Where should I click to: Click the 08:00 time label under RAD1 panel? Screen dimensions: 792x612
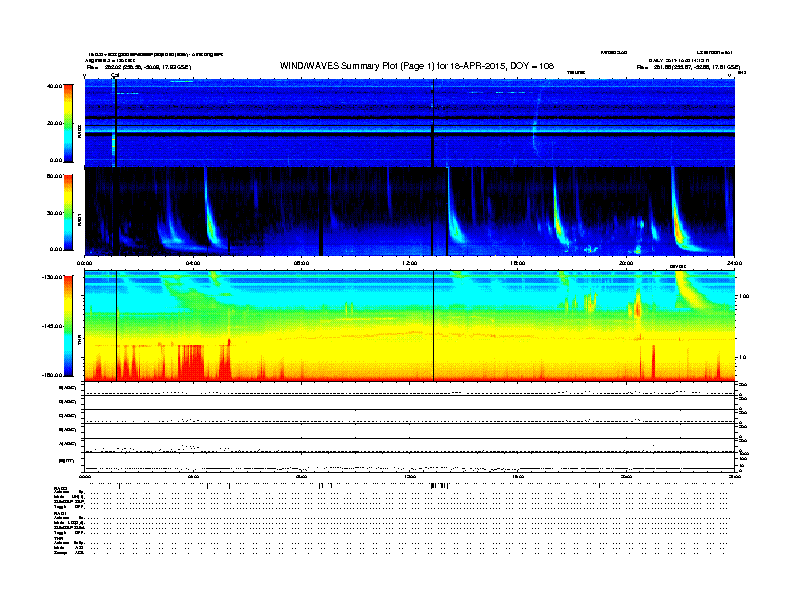pos(301,263)
